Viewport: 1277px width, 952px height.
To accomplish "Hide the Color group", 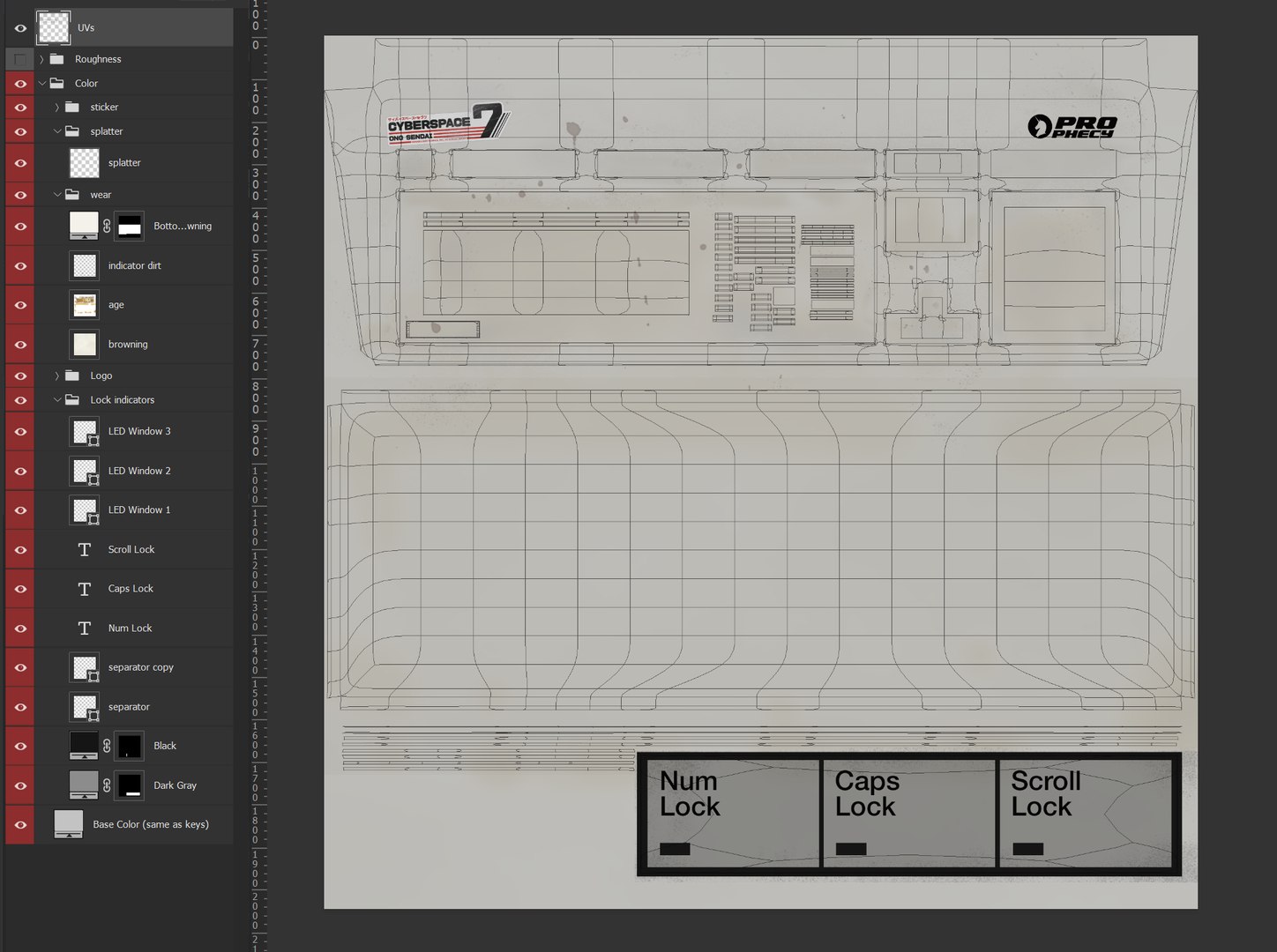I will click(x=20, y=83).
